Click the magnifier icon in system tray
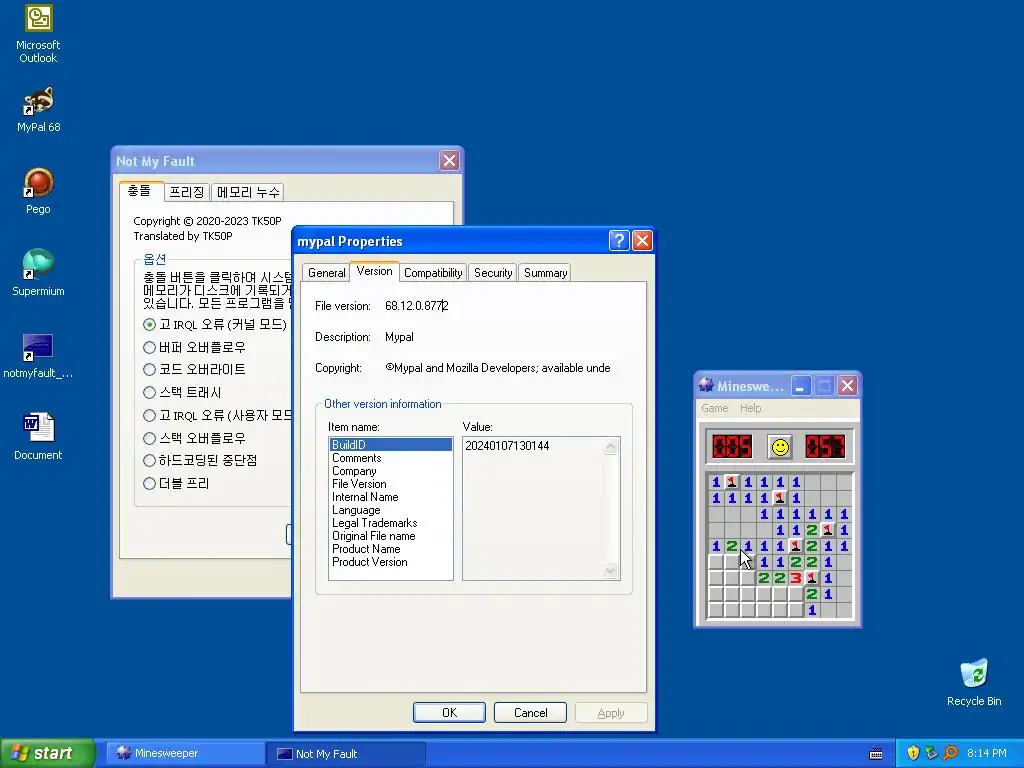The width and height of the screenshot is (1024, 768). click(x=951, y=753)
